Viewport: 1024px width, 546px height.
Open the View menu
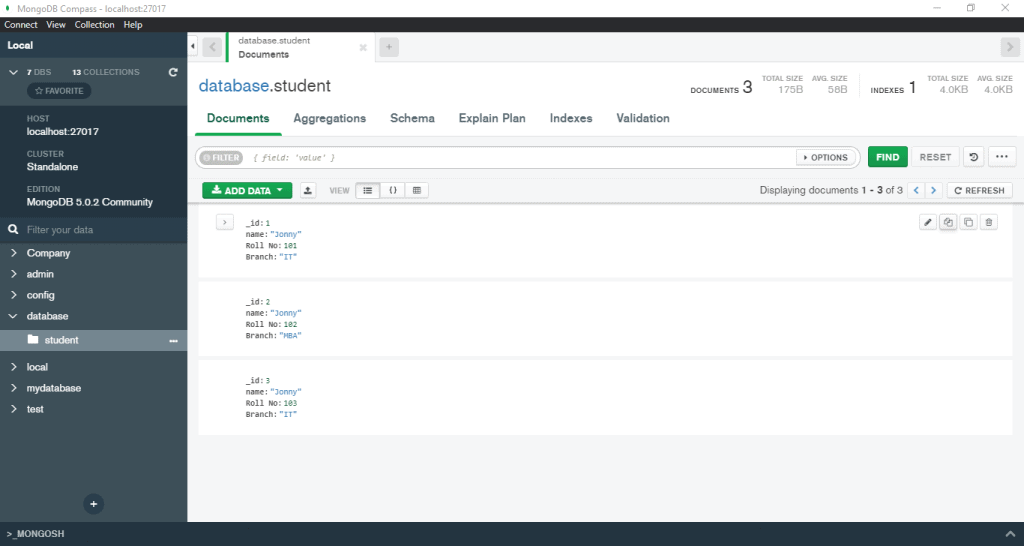(56, 25)
